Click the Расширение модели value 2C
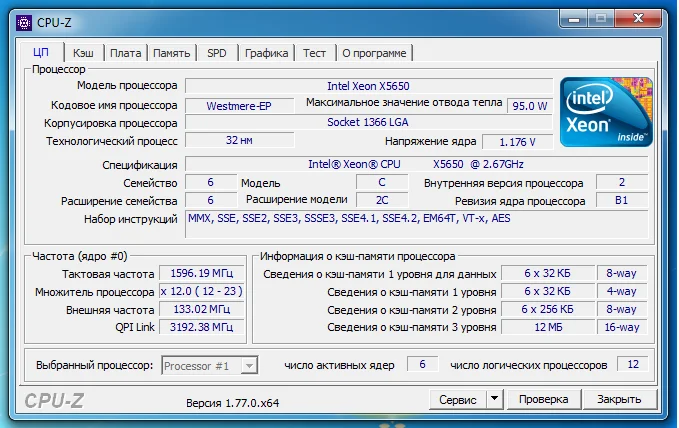The width and height of the screenshot is (679, 428). click(x=382, y=200)
